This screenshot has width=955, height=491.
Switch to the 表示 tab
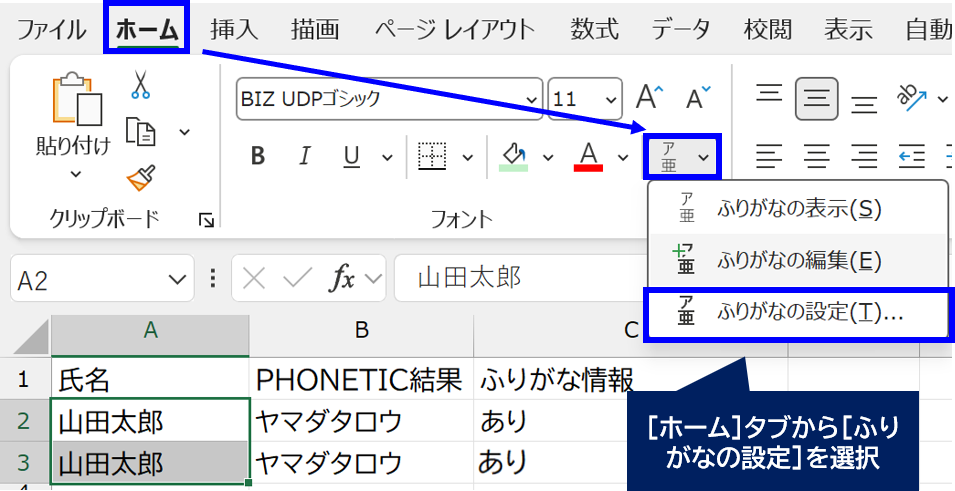[x=848, y=30]
